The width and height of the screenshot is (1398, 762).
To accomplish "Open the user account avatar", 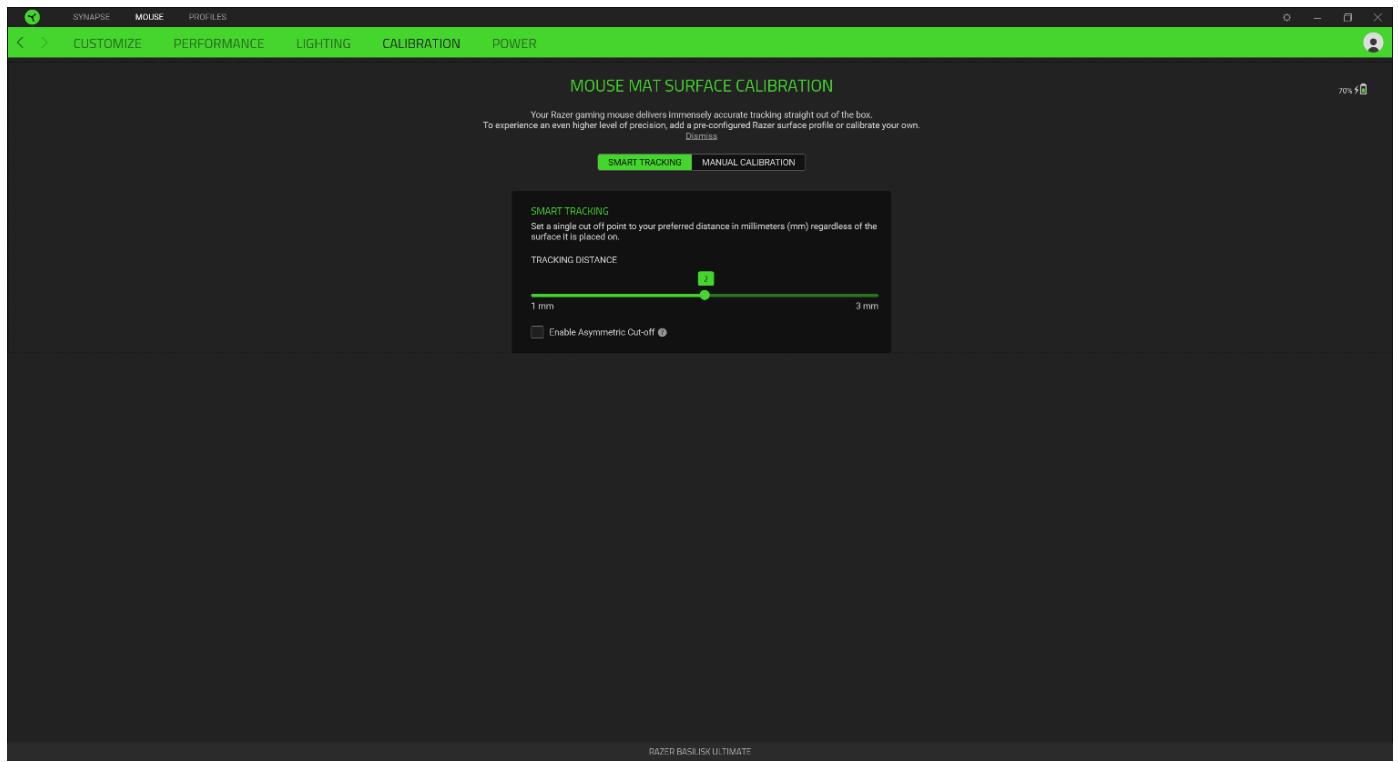I will click(1373, 43).
